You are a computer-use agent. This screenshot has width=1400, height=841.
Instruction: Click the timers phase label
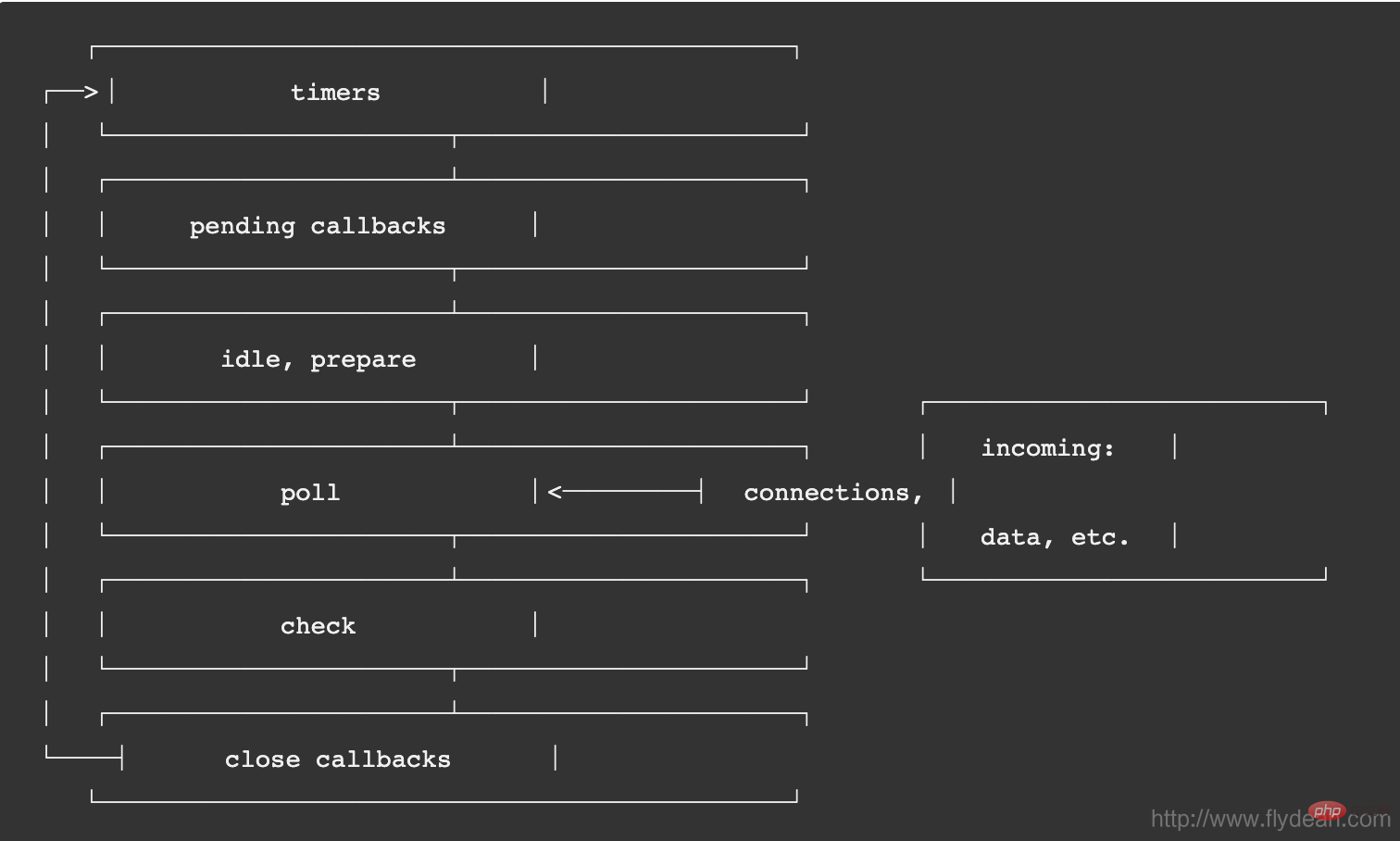335,93
